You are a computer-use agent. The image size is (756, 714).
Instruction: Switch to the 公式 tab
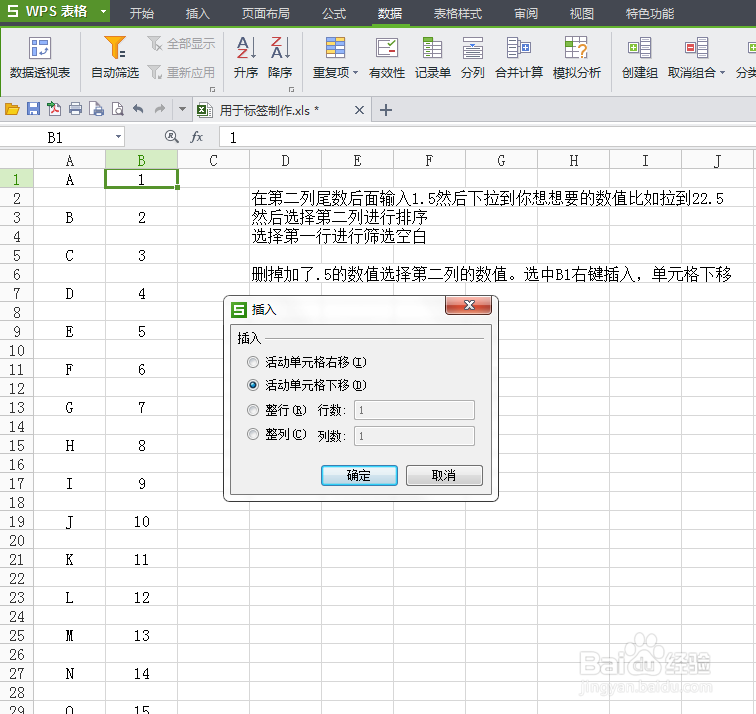click(334, 13)
